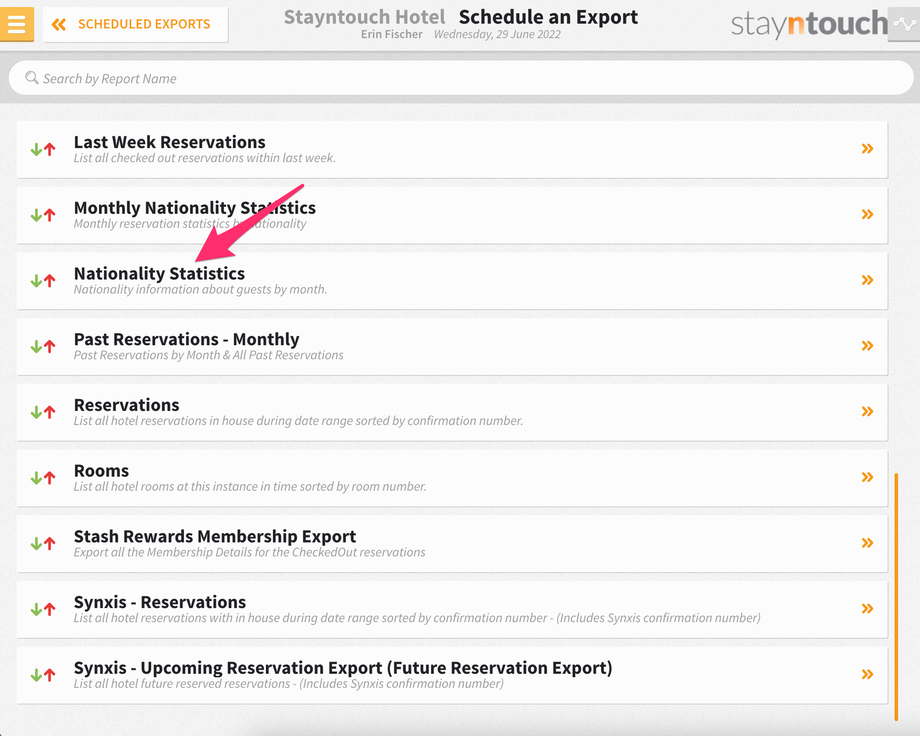Click the Schedule an Export page title

pos(548,17)
